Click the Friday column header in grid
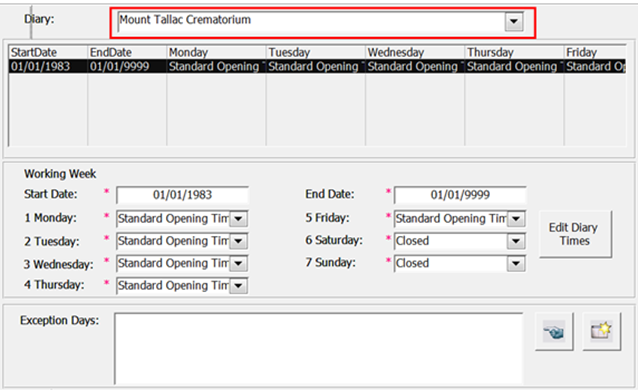 click(x=595, y=52)
